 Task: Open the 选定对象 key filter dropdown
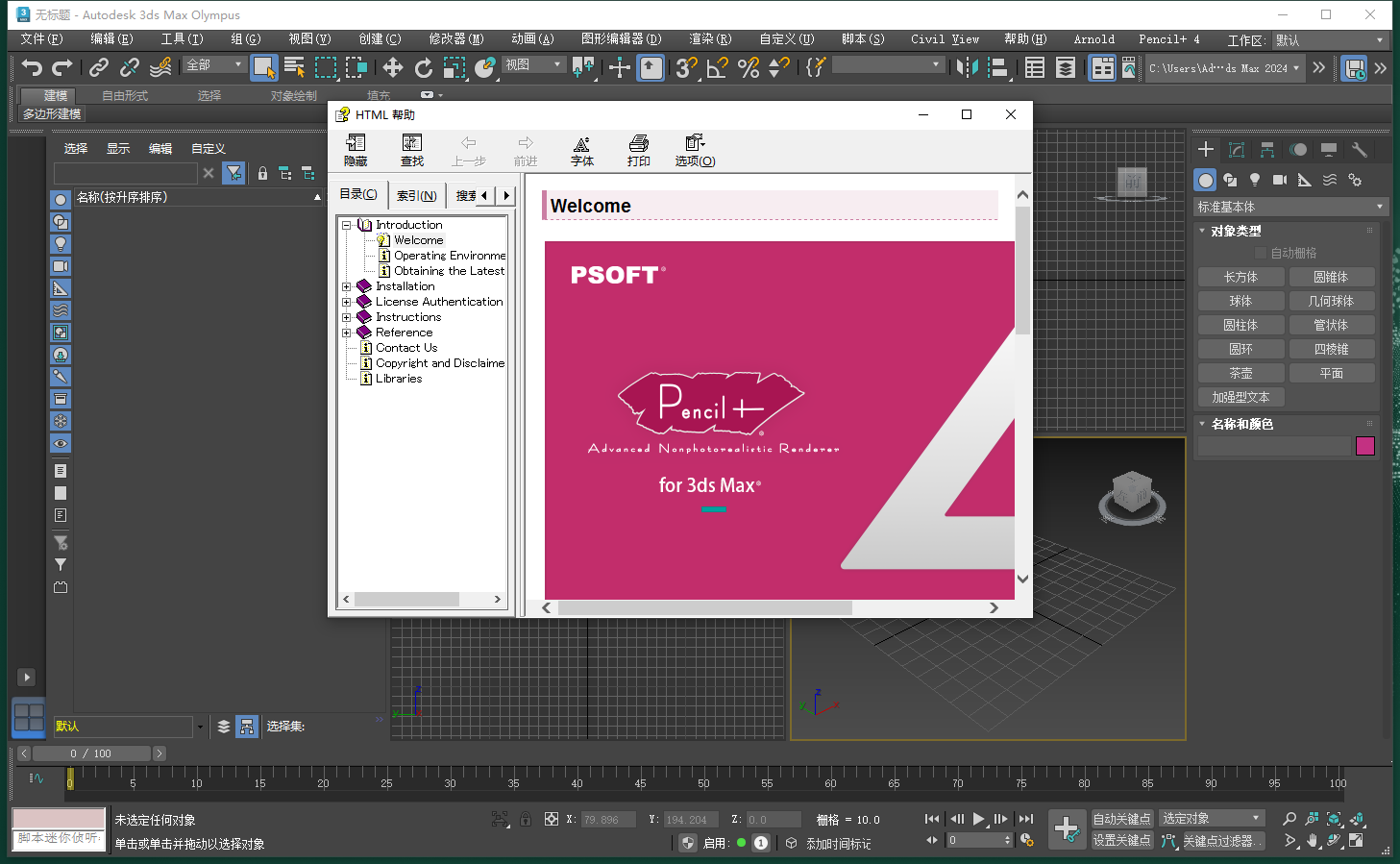[1211, 818]
